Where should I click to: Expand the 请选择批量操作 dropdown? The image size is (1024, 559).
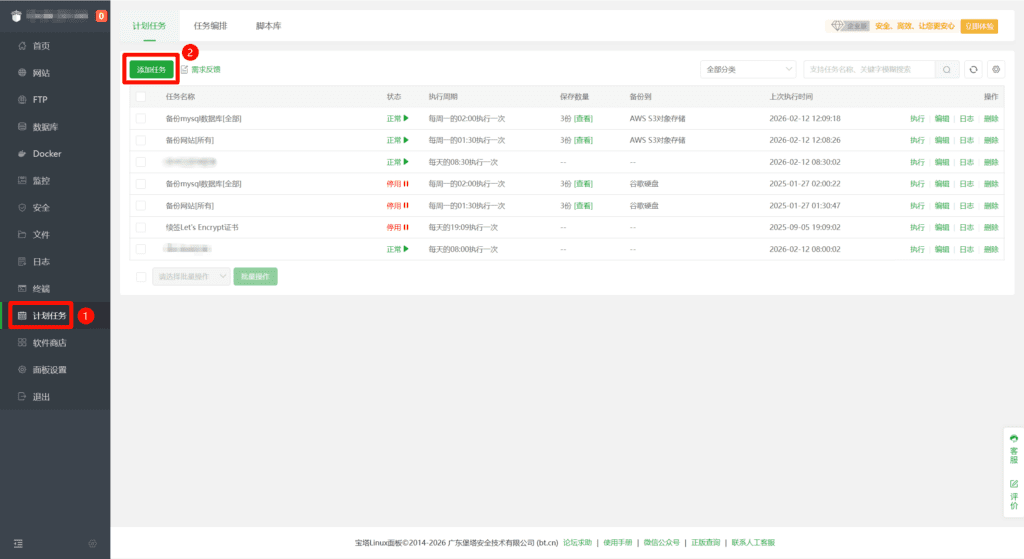(x=191, y=276)
